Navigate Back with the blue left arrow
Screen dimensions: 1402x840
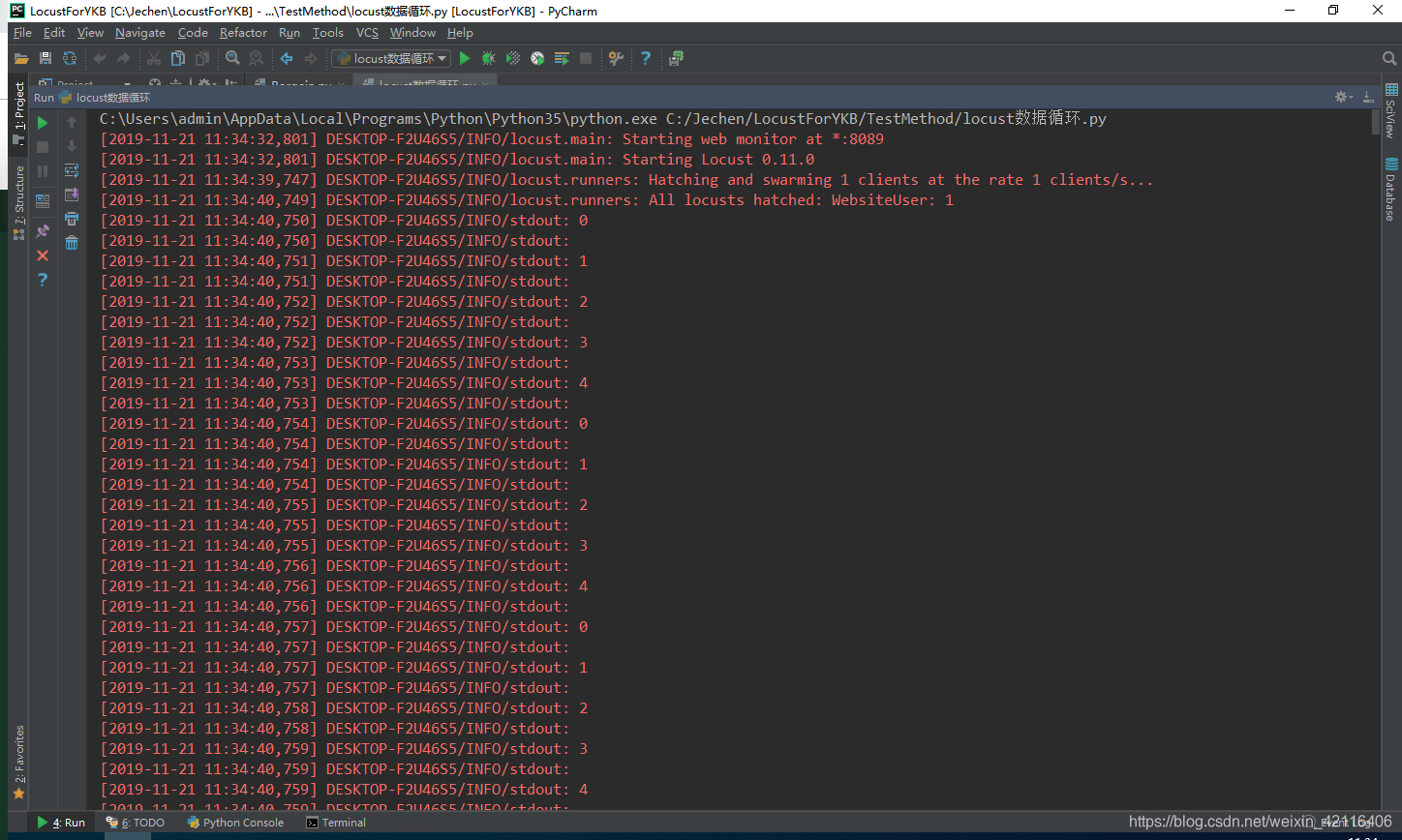tap(287, 58)
